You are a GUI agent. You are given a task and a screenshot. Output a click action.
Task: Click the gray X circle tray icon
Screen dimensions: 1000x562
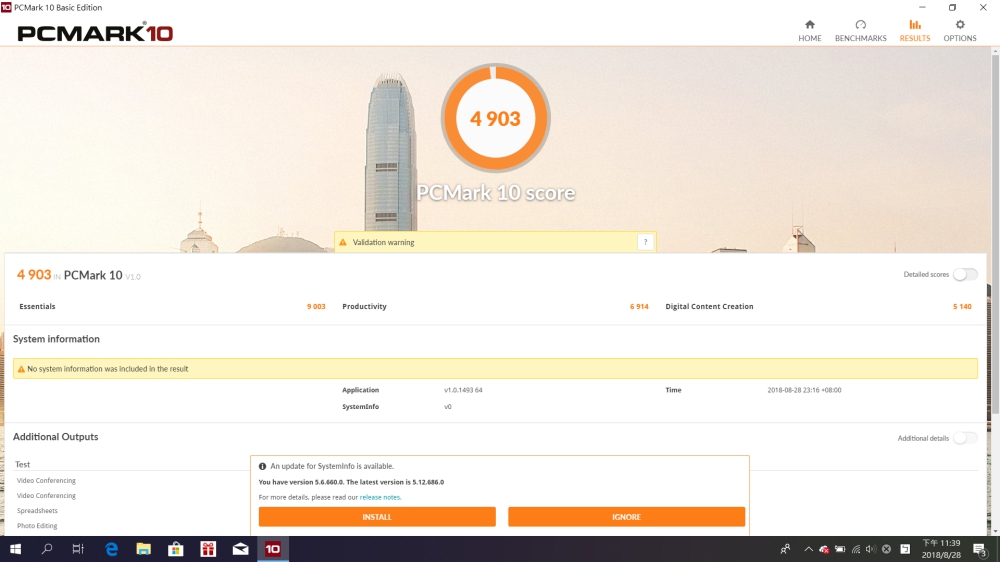886,549
